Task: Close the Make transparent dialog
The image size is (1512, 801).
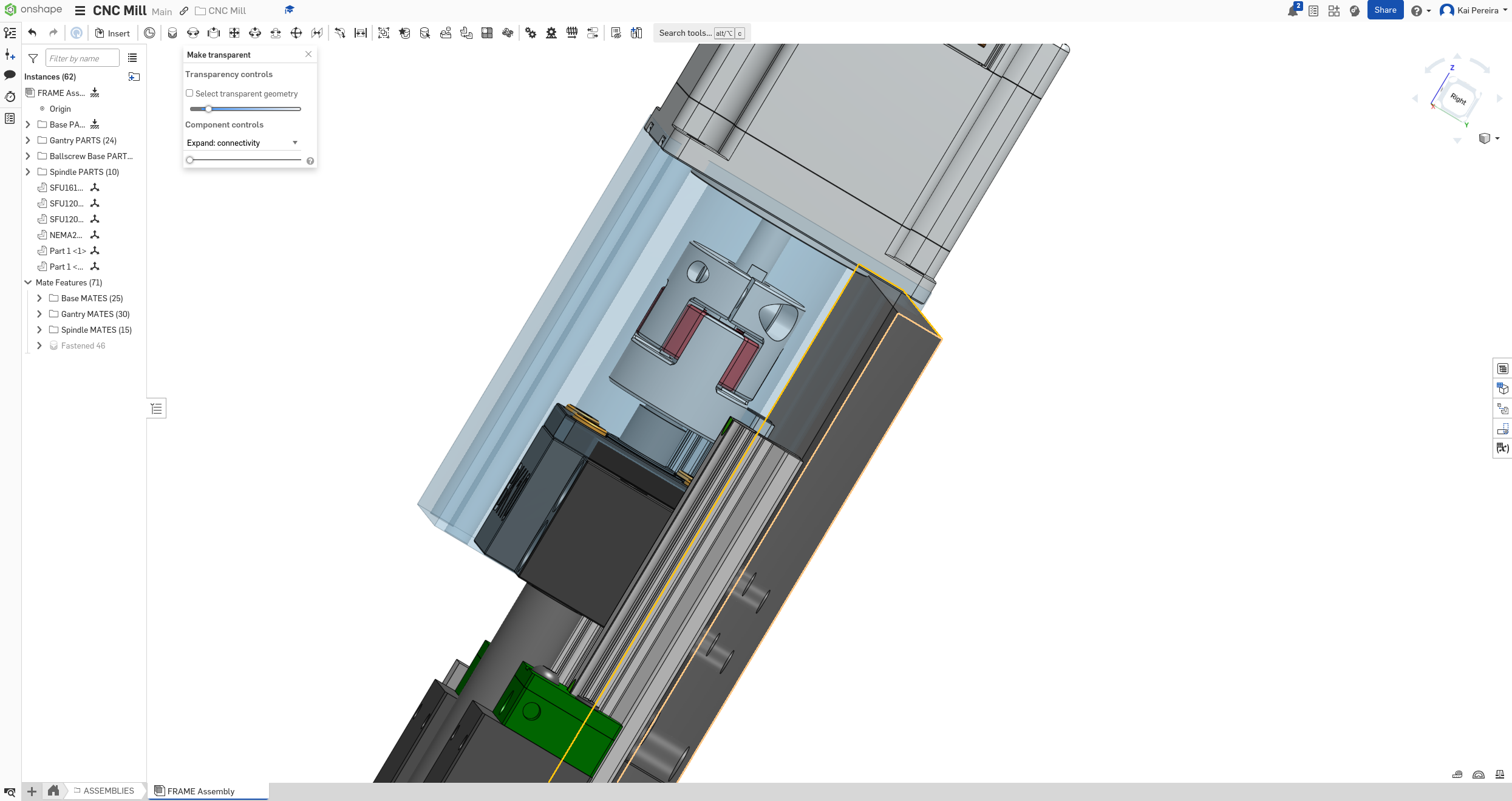Action: coord(308,54)
